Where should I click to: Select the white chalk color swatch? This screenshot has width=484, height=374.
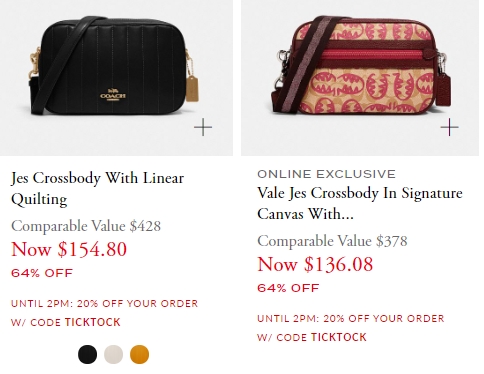coord(113,354)
